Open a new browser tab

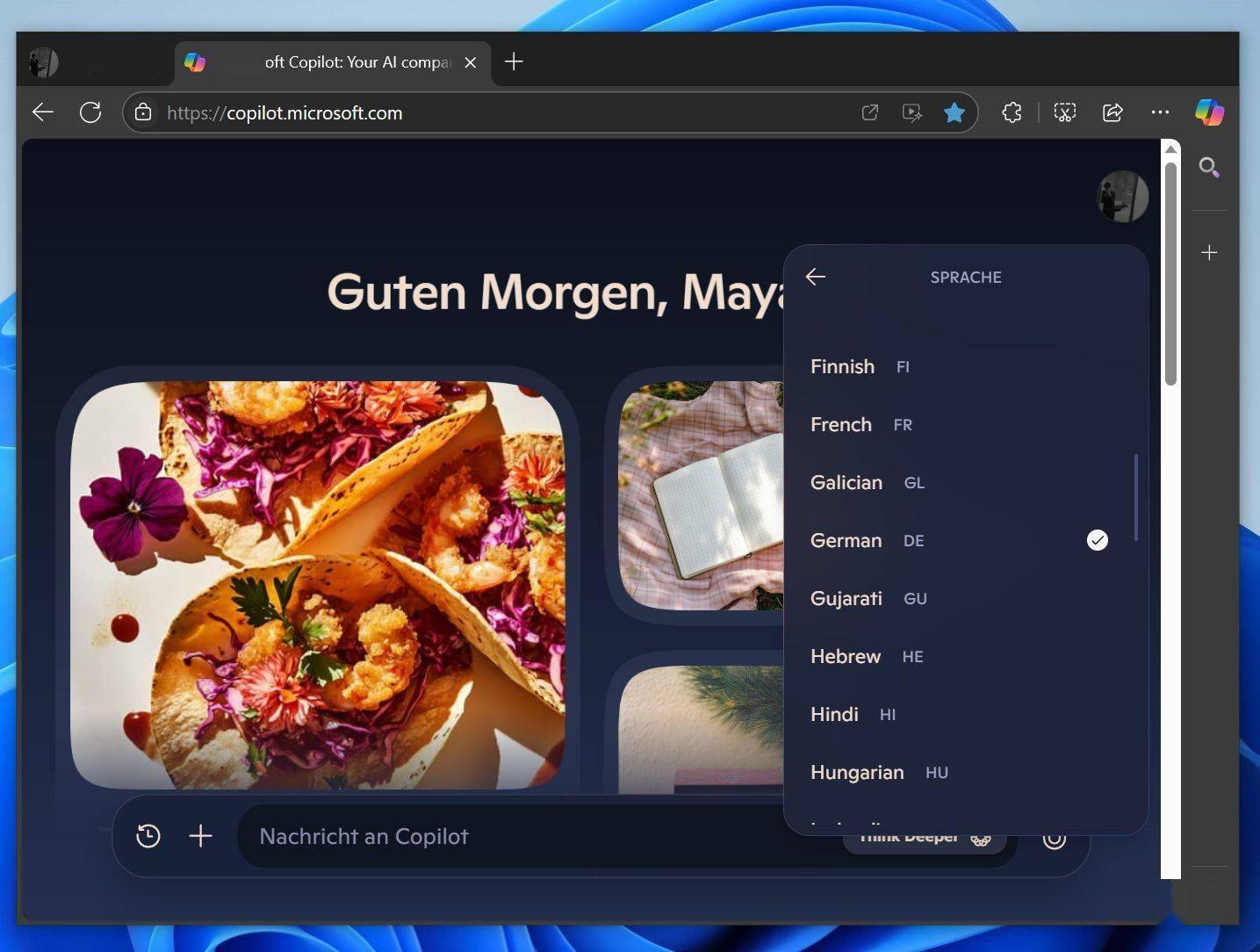tap(514, 61)
